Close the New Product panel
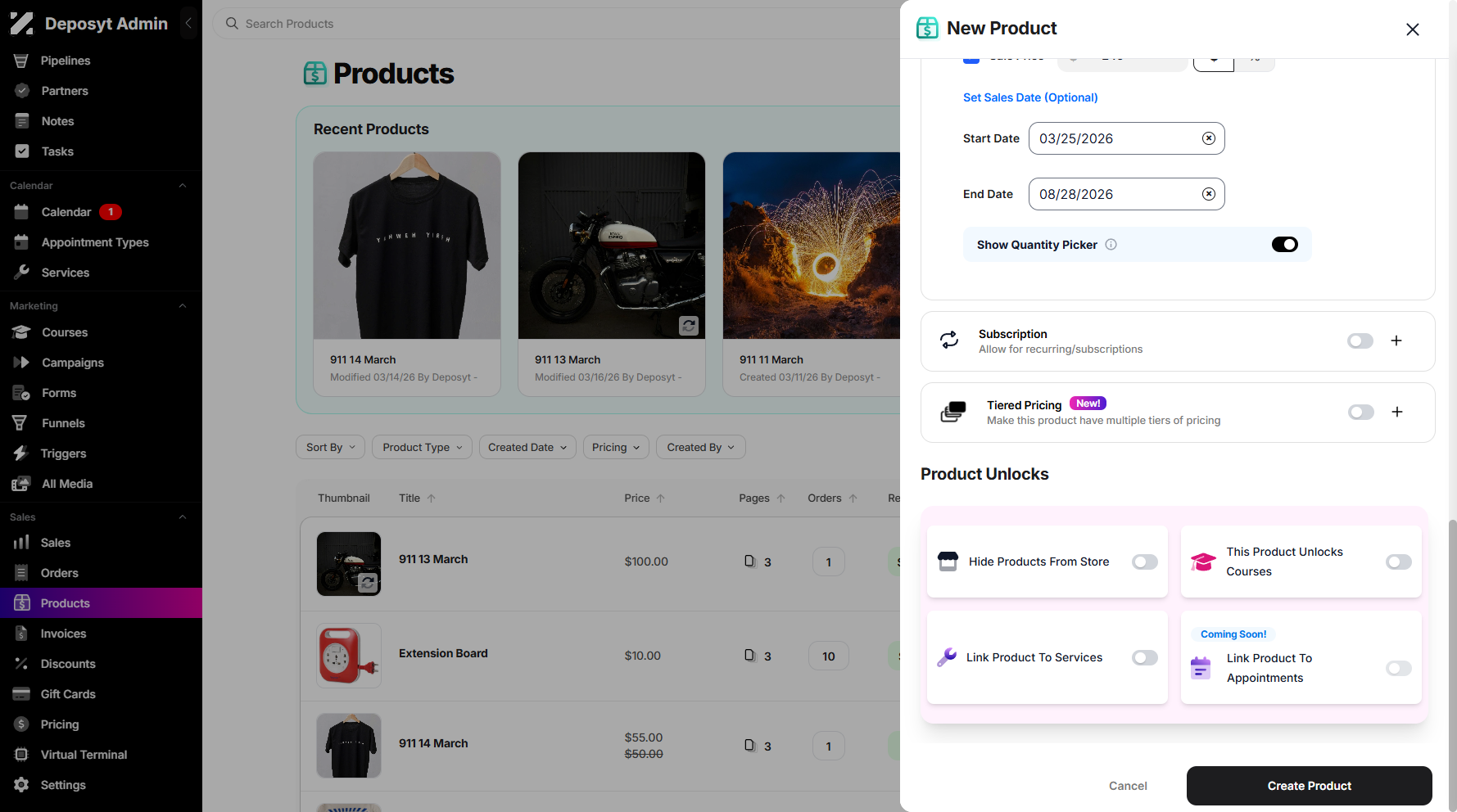The height and width of the screenshot is (812, 1457). (1412, 29)
